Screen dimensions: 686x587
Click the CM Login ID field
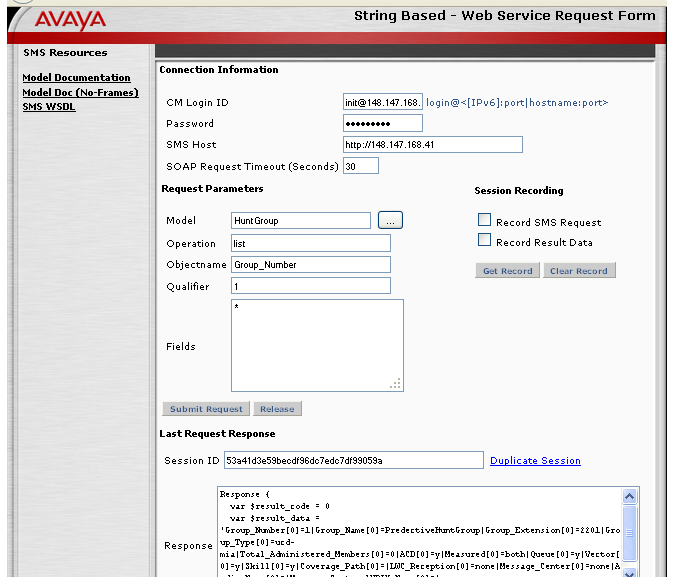382,102
